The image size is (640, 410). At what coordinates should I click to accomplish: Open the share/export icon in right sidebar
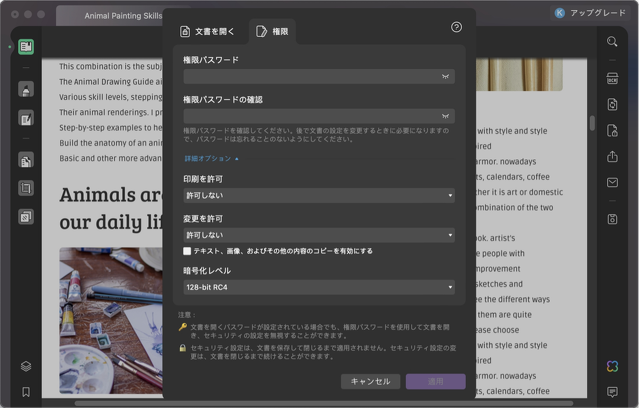[612, 156]
